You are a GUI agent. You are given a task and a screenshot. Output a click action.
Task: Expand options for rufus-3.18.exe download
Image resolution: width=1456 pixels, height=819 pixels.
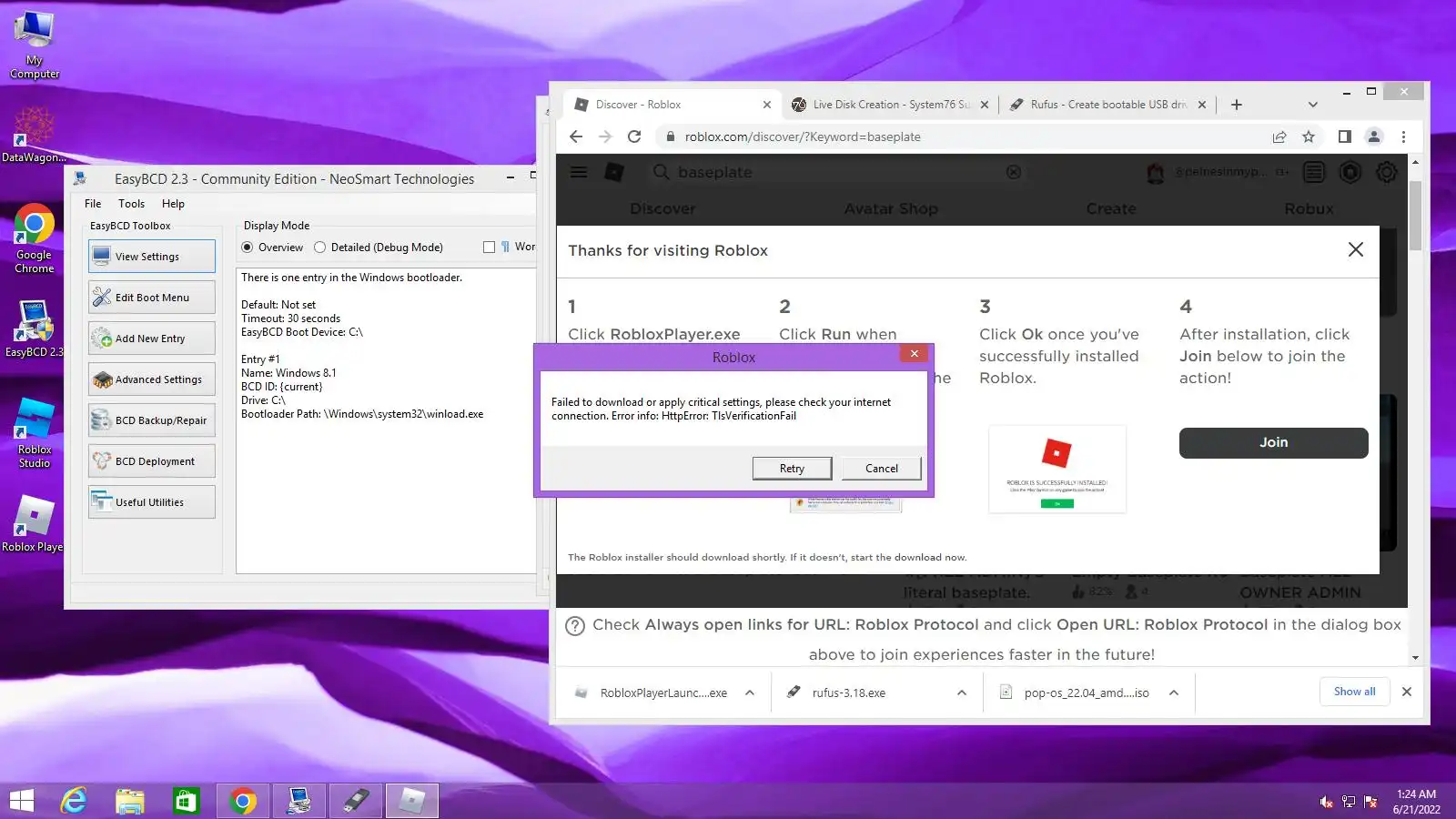962,693
